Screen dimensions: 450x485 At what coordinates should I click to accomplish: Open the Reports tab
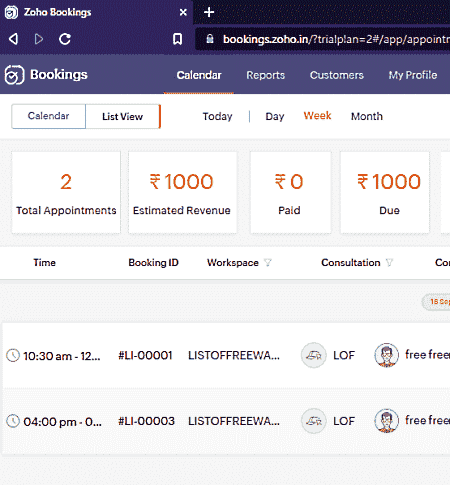[x=266, y=75]
